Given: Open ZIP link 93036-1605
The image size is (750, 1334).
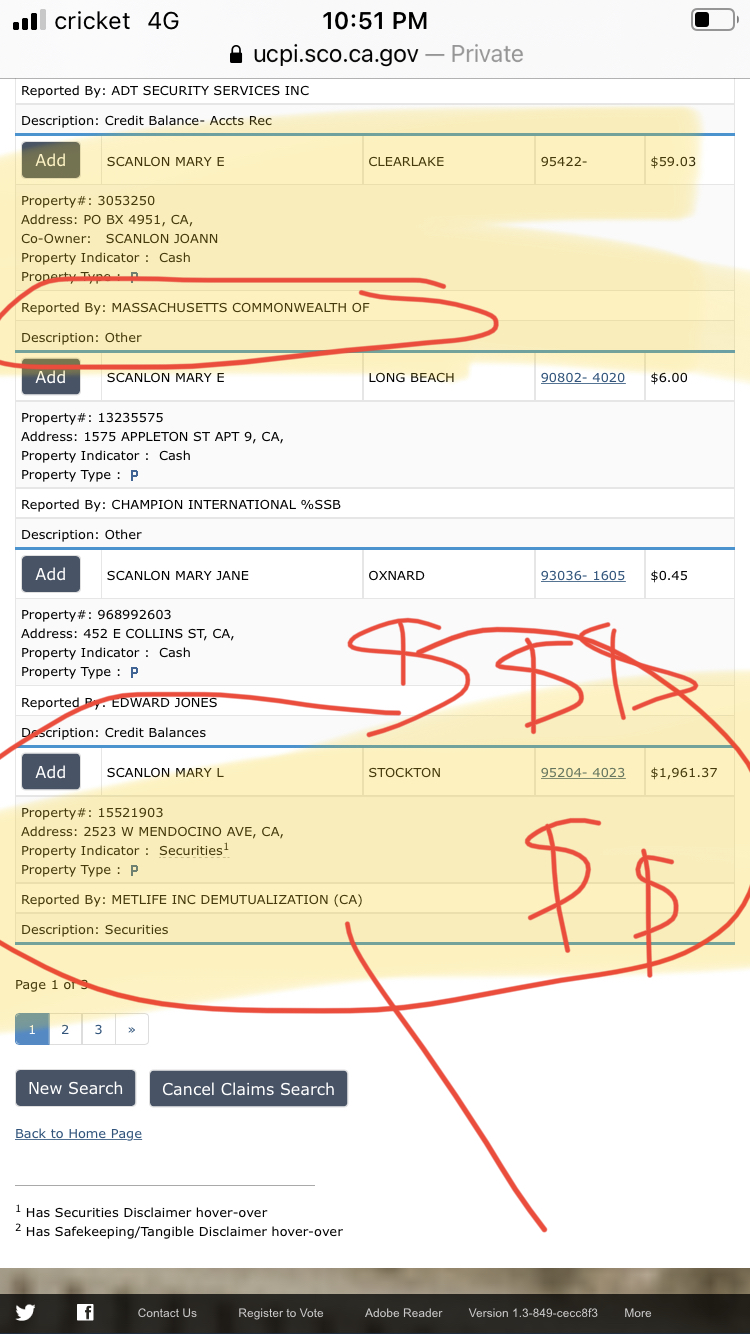Looking at the screenshot, I should coord(583,575).
